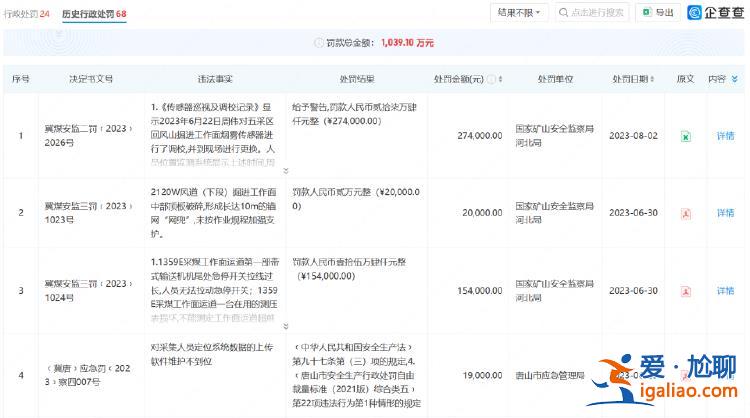Select the 历史行政处罚 68 tab

[93, 14]
